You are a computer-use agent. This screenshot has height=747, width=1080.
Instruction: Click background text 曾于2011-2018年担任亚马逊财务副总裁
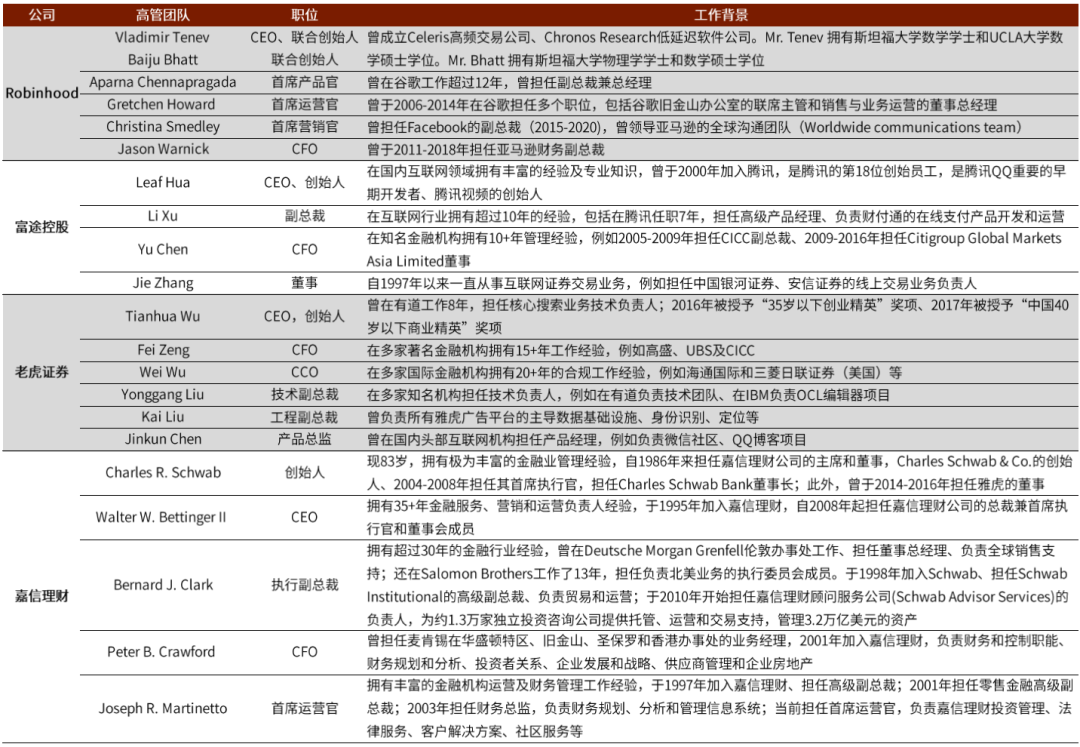(486, 149)
